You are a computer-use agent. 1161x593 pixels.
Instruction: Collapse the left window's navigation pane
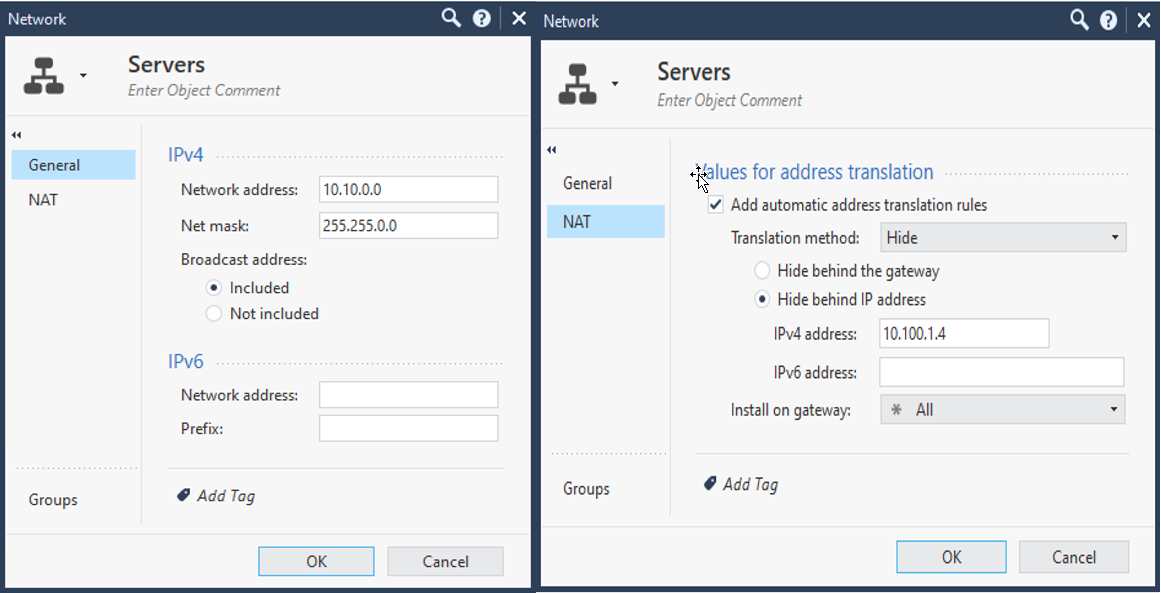[x=16, y=135]
